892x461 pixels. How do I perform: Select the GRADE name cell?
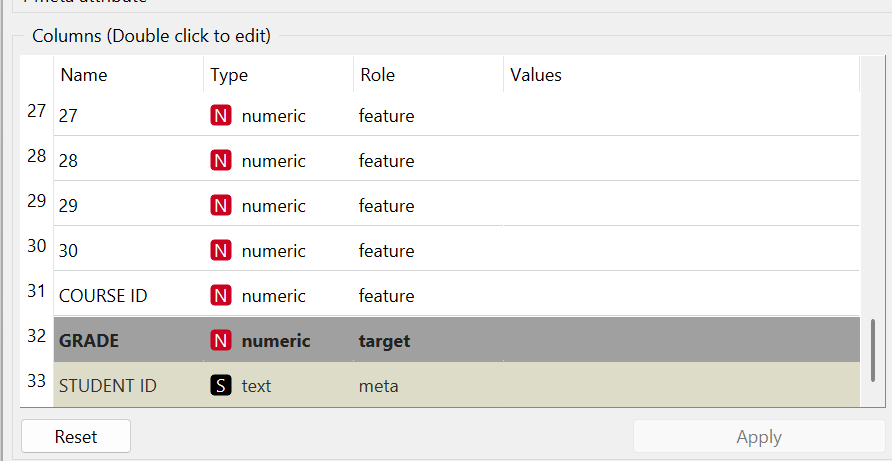click(x=129, y=340)
